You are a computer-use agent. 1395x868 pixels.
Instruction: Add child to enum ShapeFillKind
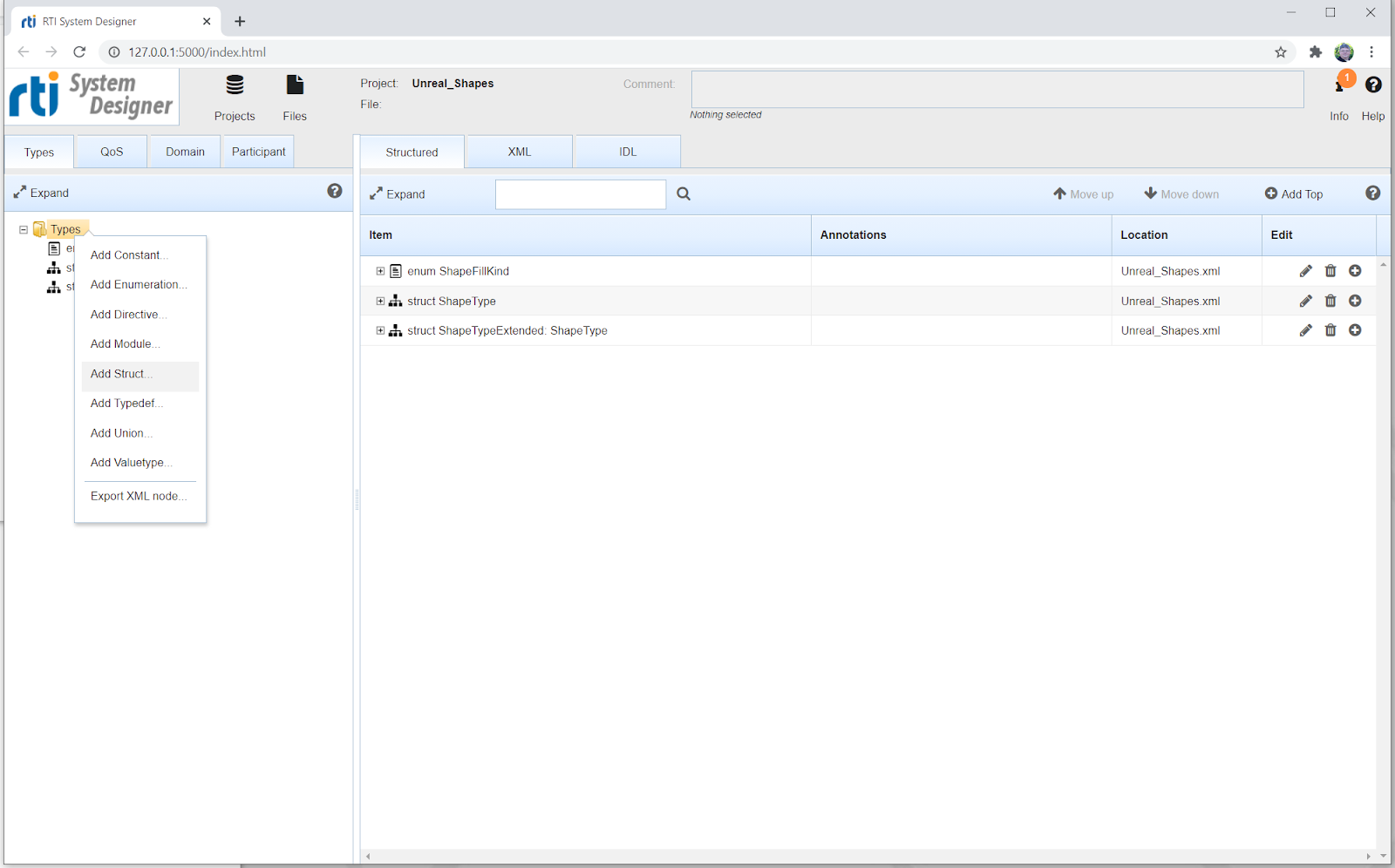click(1355, 271)
